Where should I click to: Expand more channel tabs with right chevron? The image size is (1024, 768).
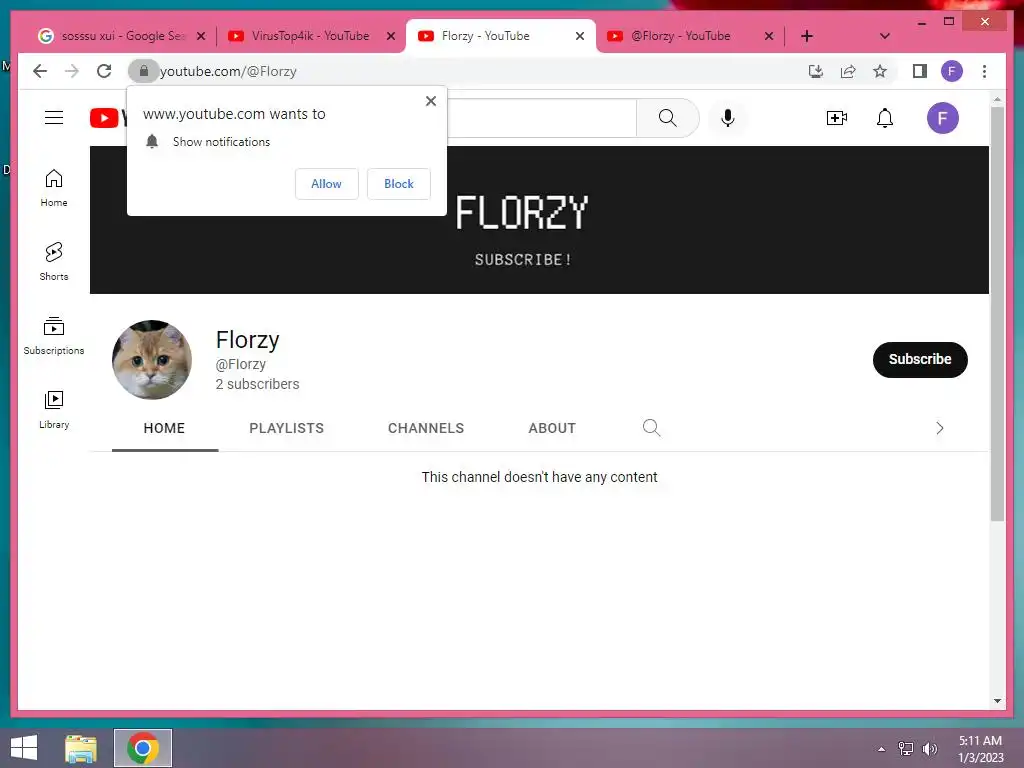coord(940,428)
